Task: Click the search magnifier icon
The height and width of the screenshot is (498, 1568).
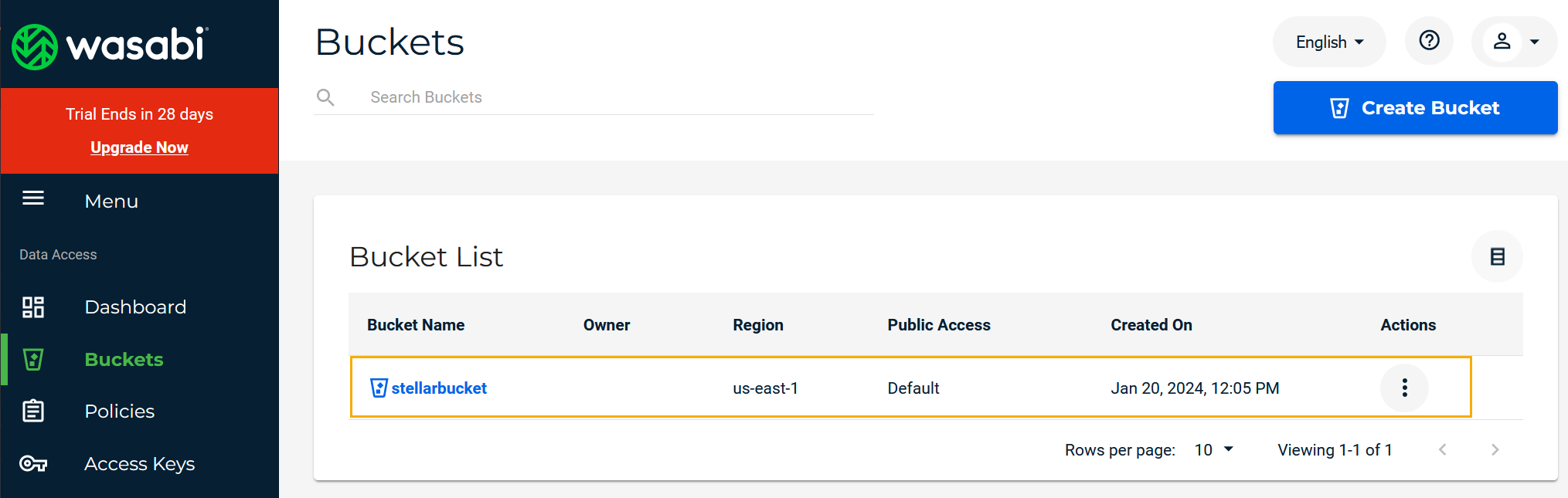Action: tap(326, 97)
